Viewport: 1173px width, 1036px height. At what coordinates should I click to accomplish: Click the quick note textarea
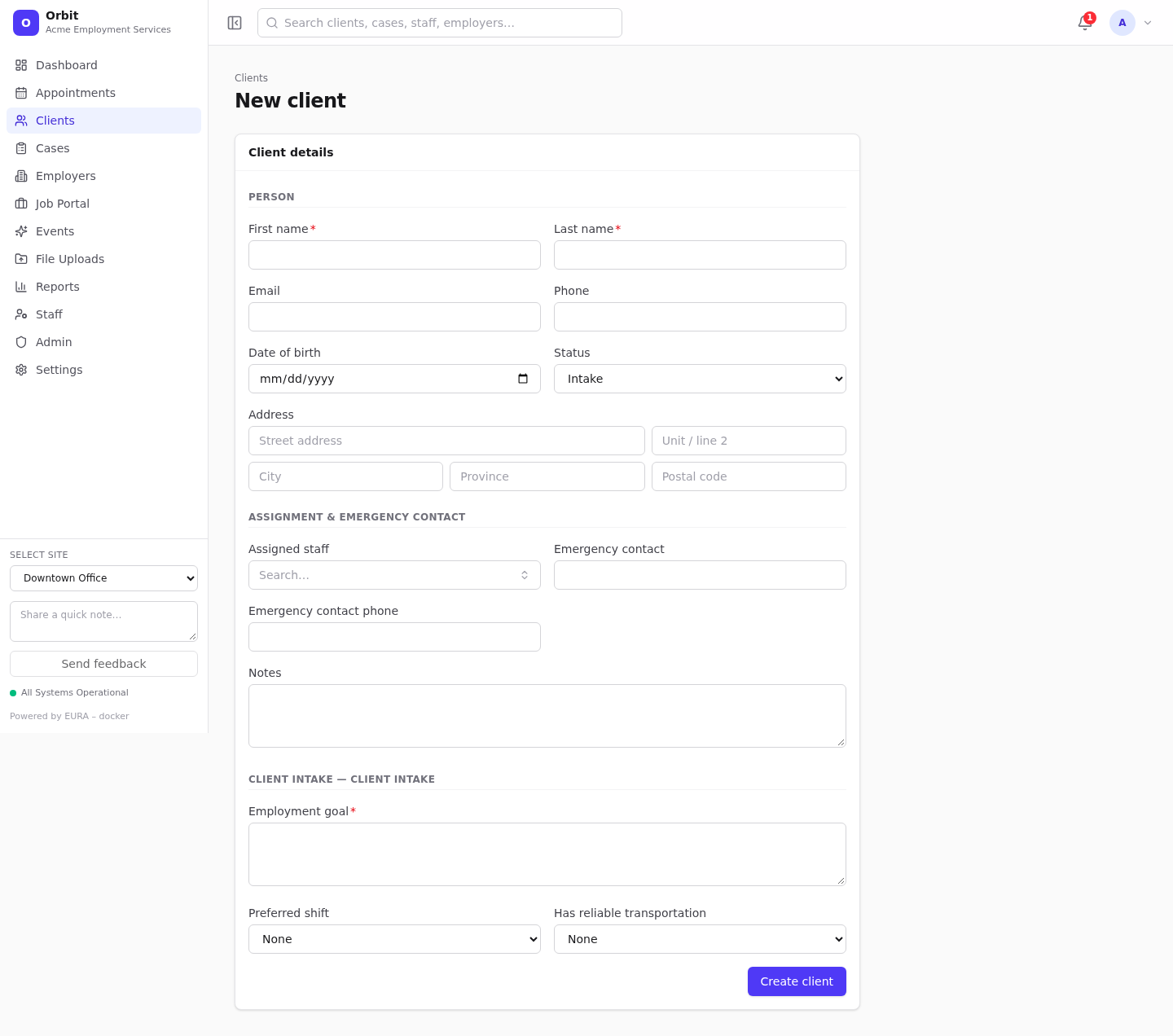103,621
